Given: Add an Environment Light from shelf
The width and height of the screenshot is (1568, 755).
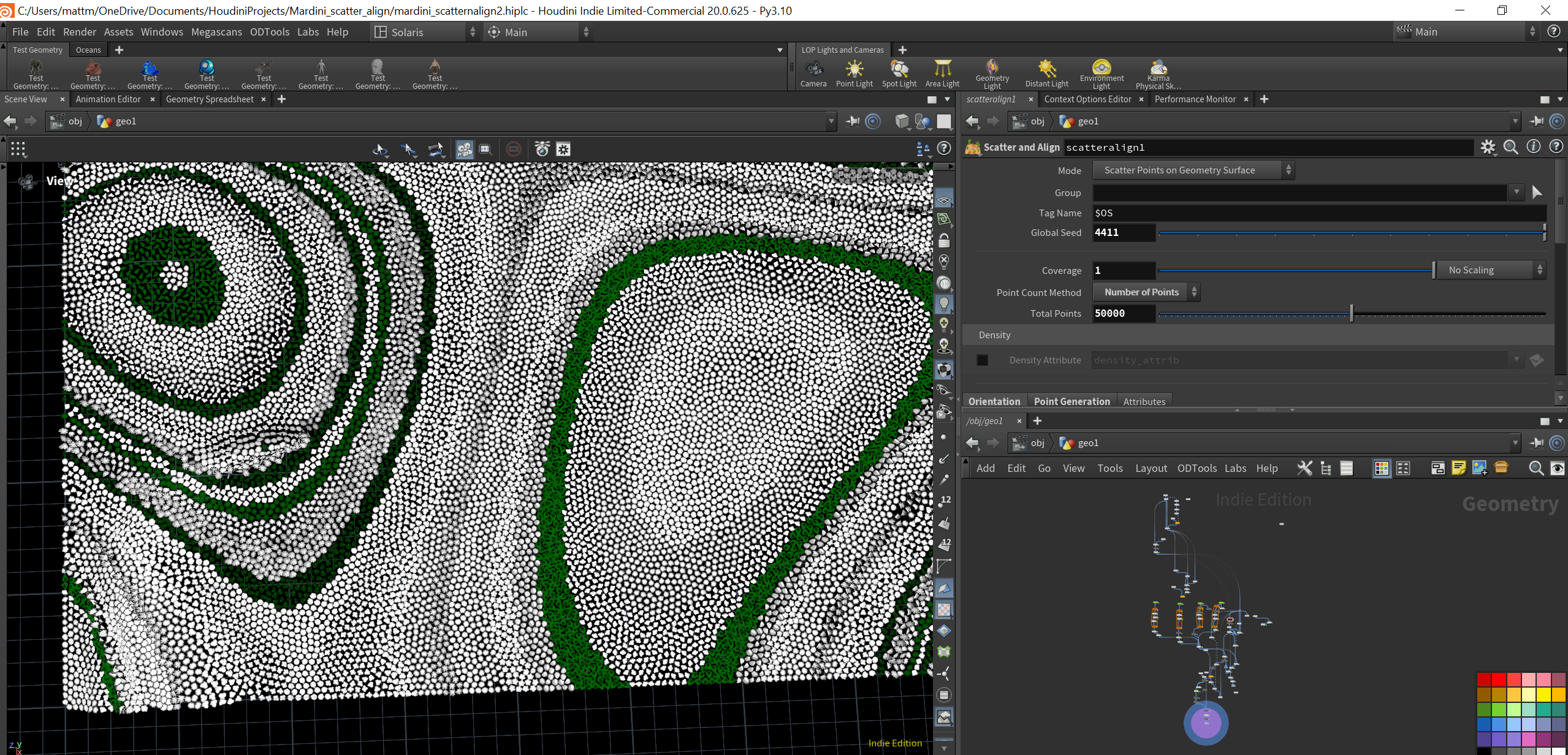Looking at the screenshot, I should click(1102, 74).
